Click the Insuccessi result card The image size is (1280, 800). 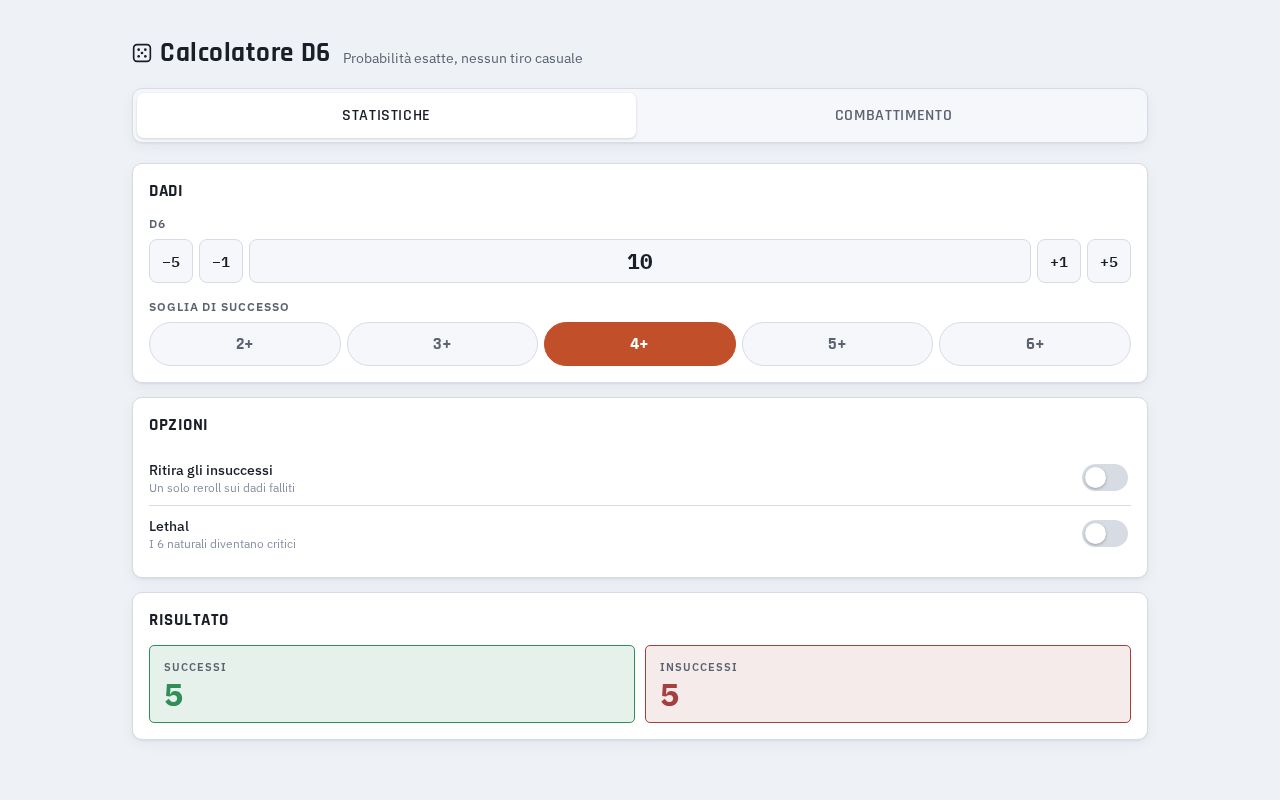point(888,684)
